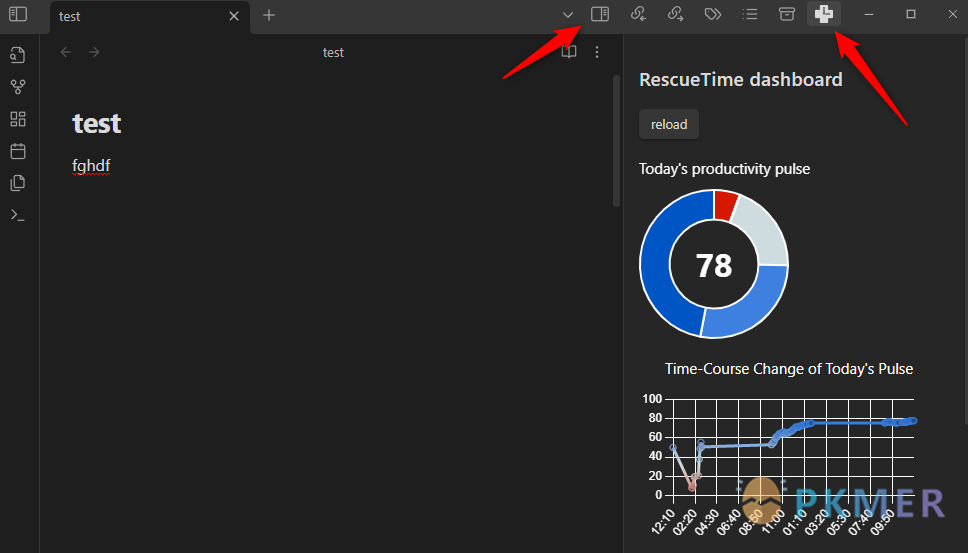Viewport: 968px width, 553px height.
Task: Open the Outgoing links panel icon
Action: (675, 14)
